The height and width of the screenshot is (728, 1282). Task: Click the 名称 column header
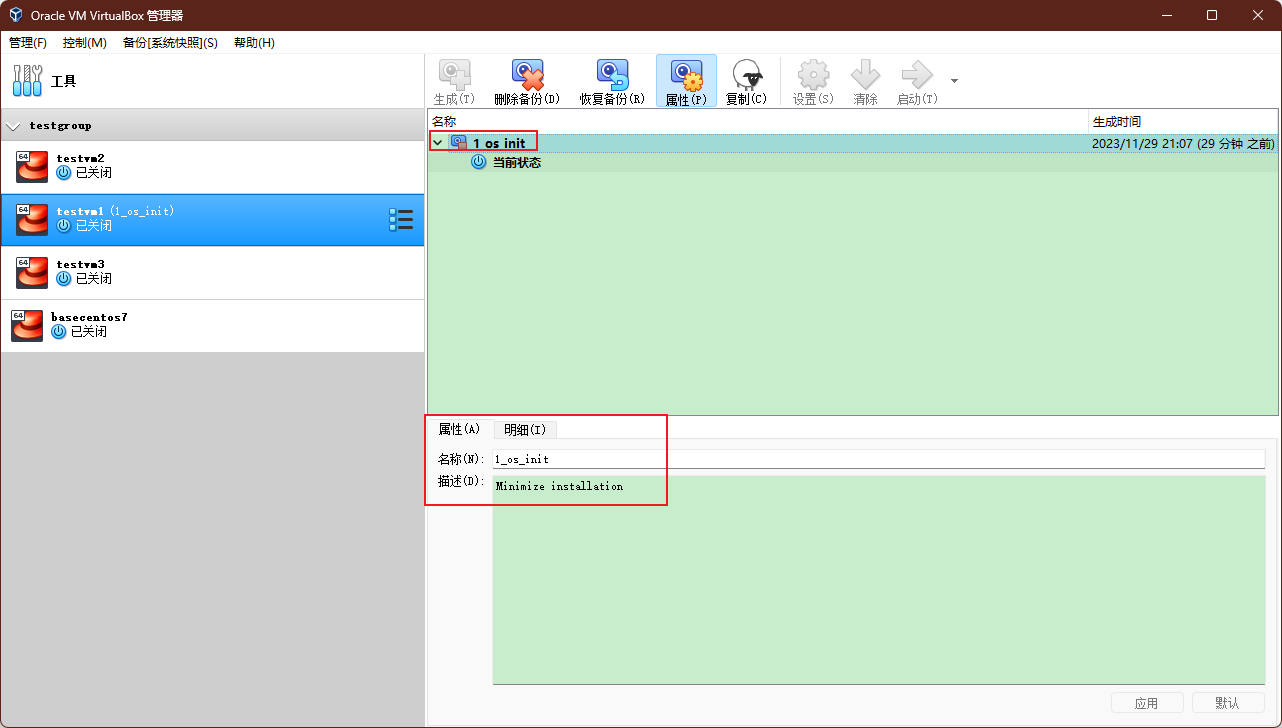tap(758, 121)
